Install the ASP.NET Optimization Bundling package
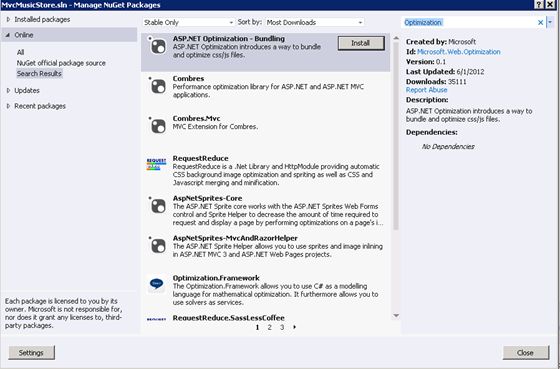Viewport: 560px width, 369px height. pos(361,43)
